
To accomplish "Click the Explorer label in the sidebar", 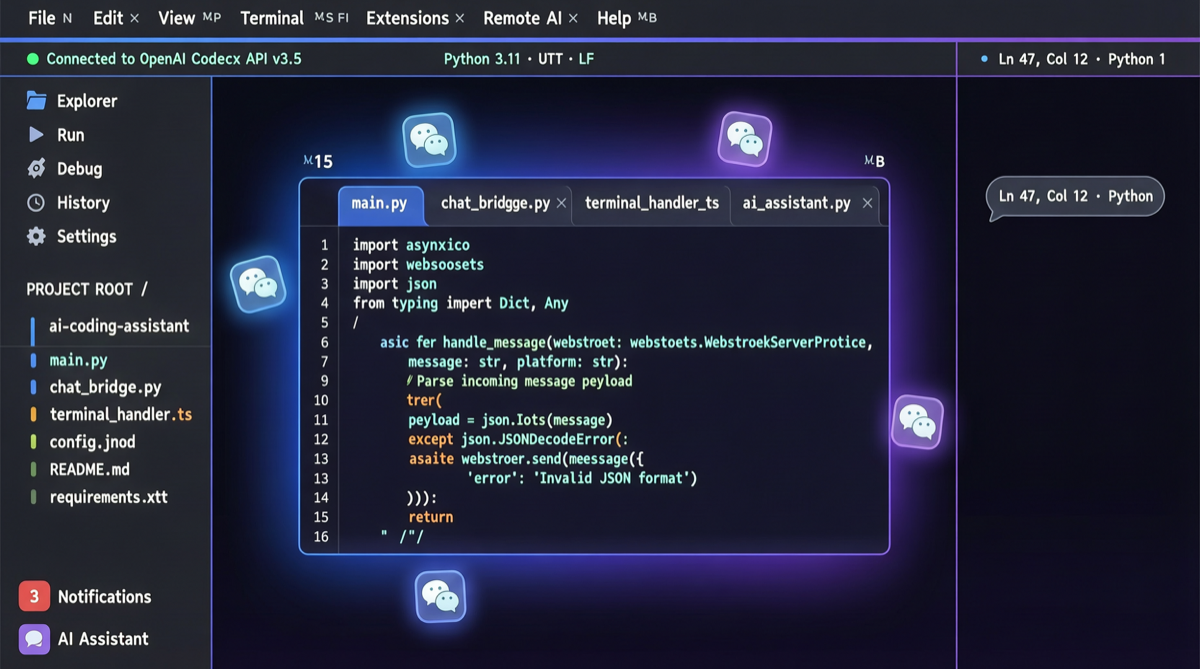I will point(87,101).
